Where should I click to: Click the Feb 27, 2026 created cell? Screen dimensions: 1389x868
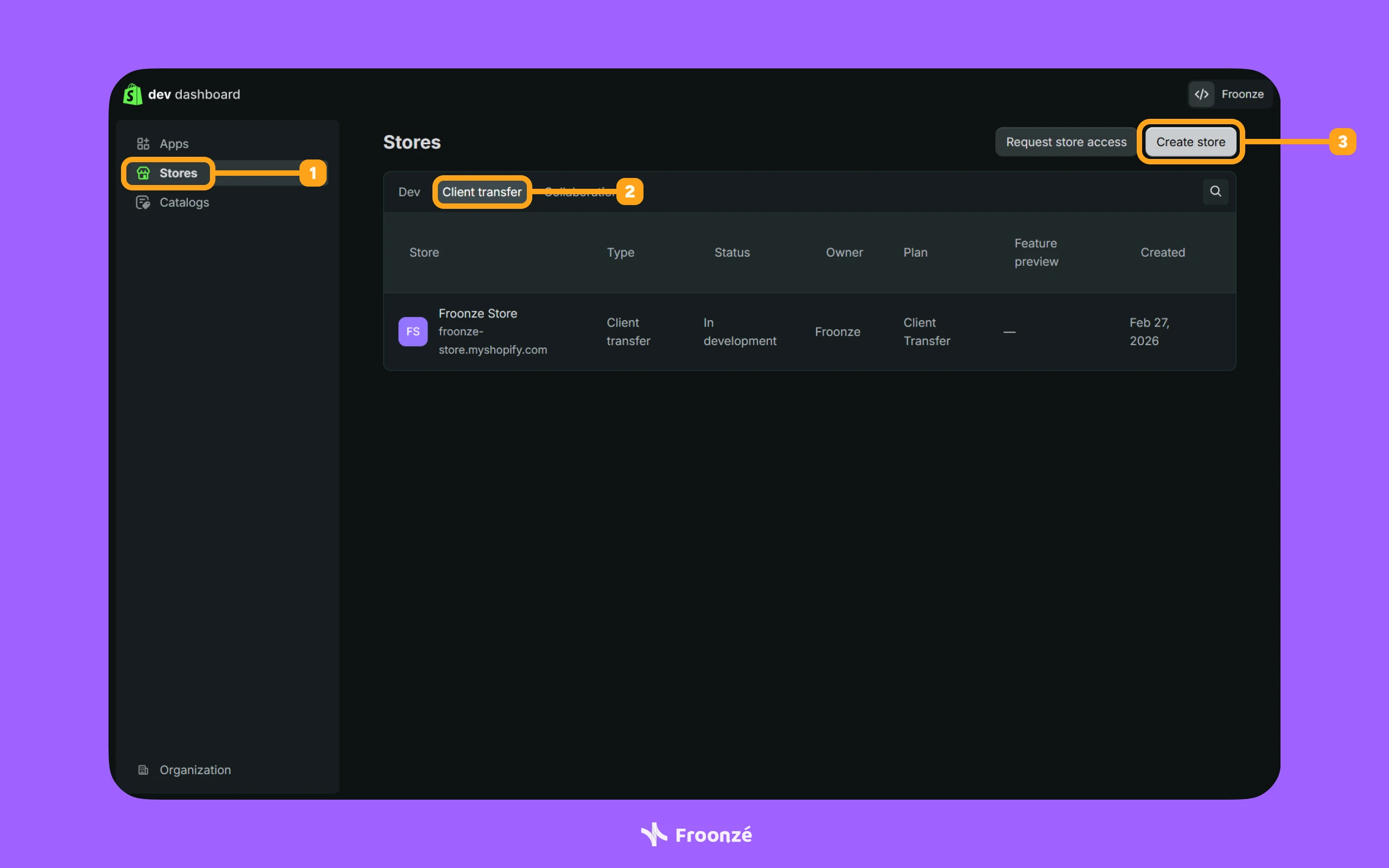[1149, 332]
